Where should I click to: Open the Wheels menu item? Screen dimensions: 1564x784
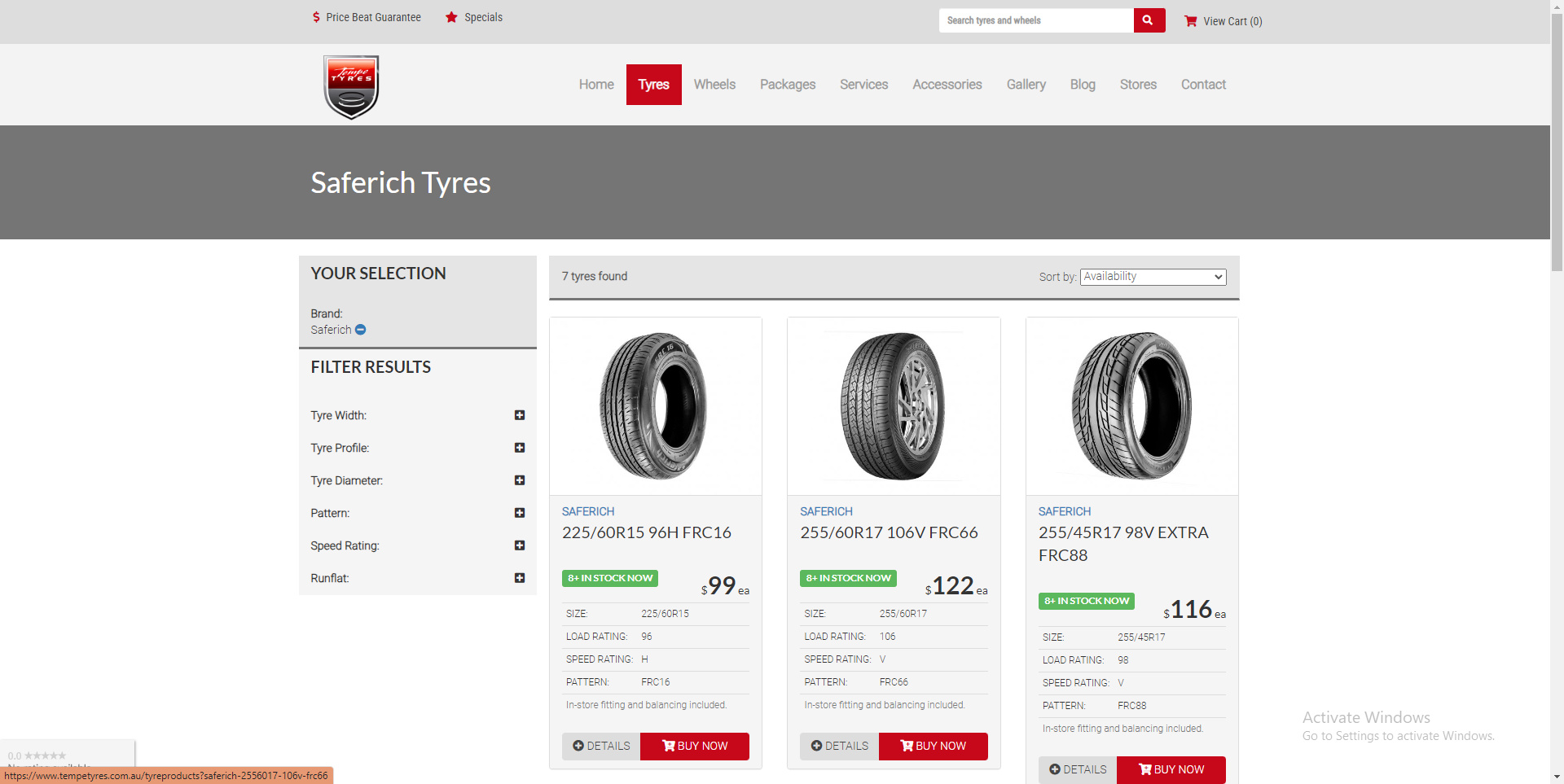(x=714, y=85)
